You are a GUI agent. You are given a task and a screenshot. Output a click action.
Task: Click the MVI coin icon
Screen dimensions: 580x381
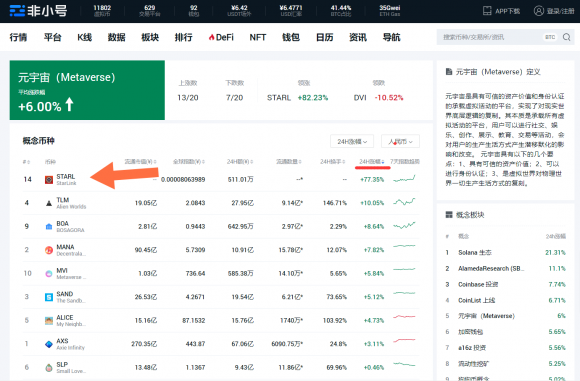[x=49, y=273]
